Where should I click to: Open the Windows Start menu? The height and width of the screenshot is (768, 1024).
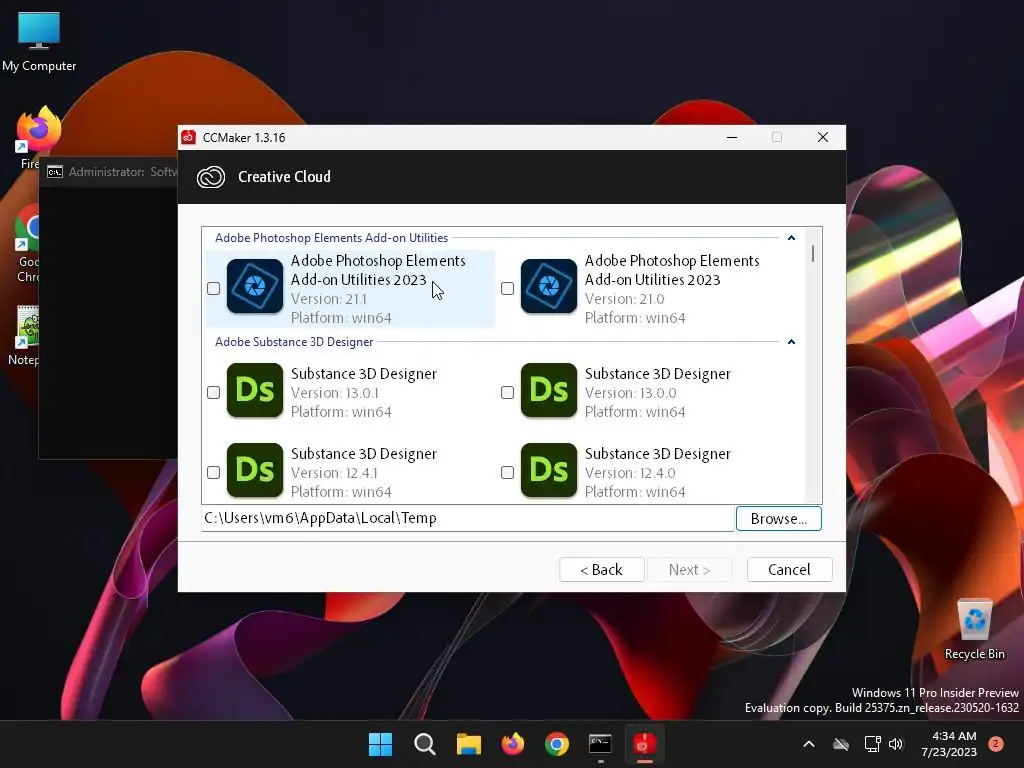click(x=380, y=744)
